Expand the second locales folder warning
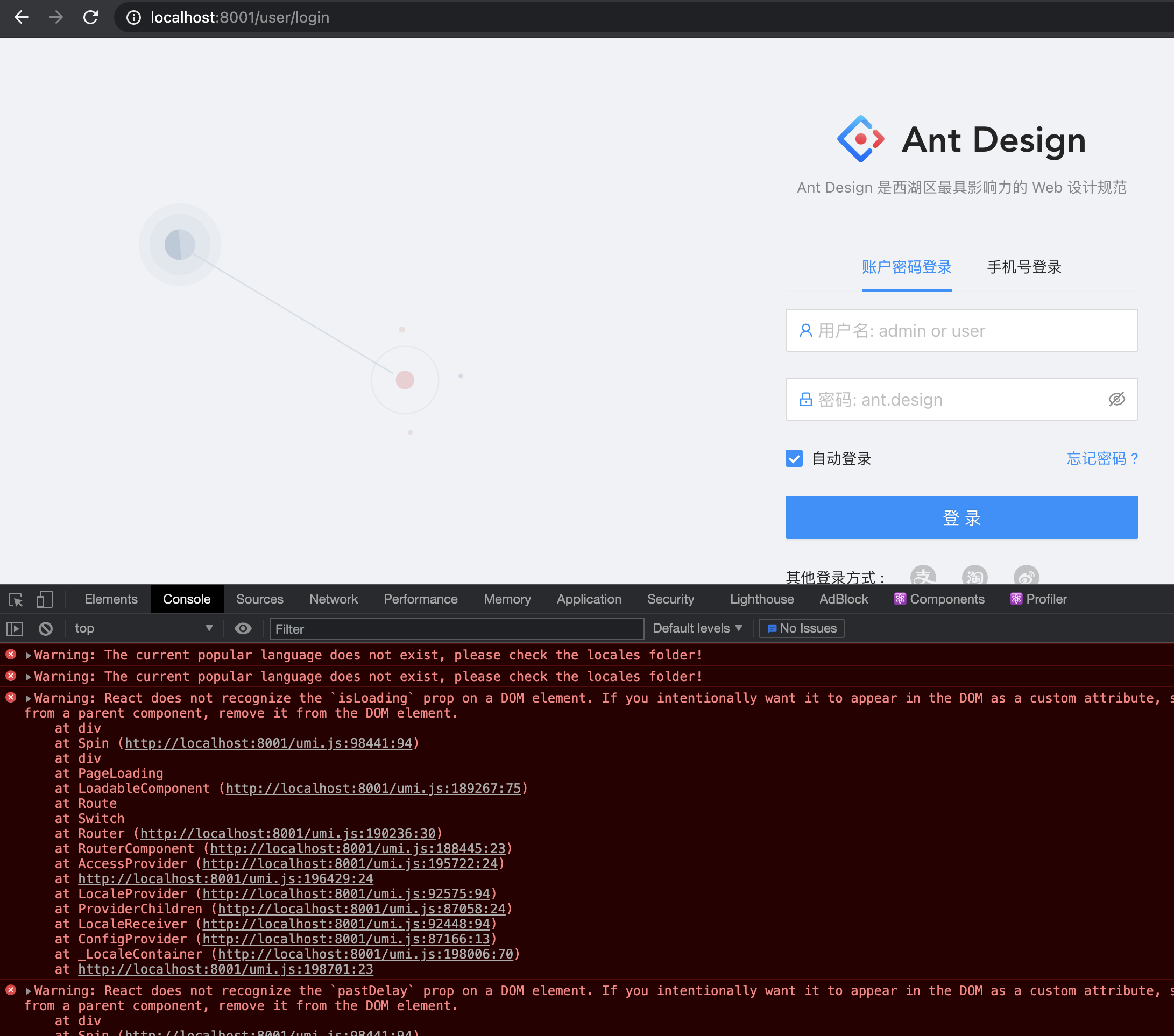Screen dimensions: 1174x1036 (x=28, y=677)
